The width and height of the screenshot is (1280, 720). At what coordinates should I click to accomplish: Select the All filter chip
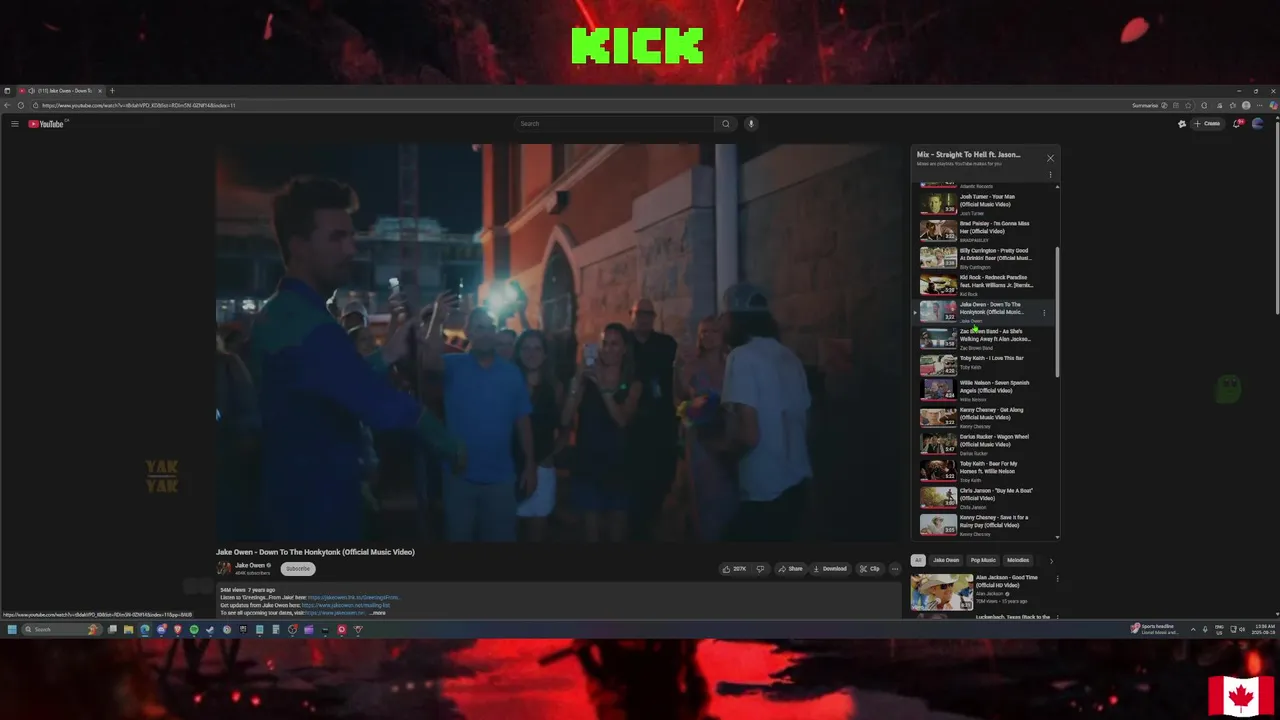918,561
